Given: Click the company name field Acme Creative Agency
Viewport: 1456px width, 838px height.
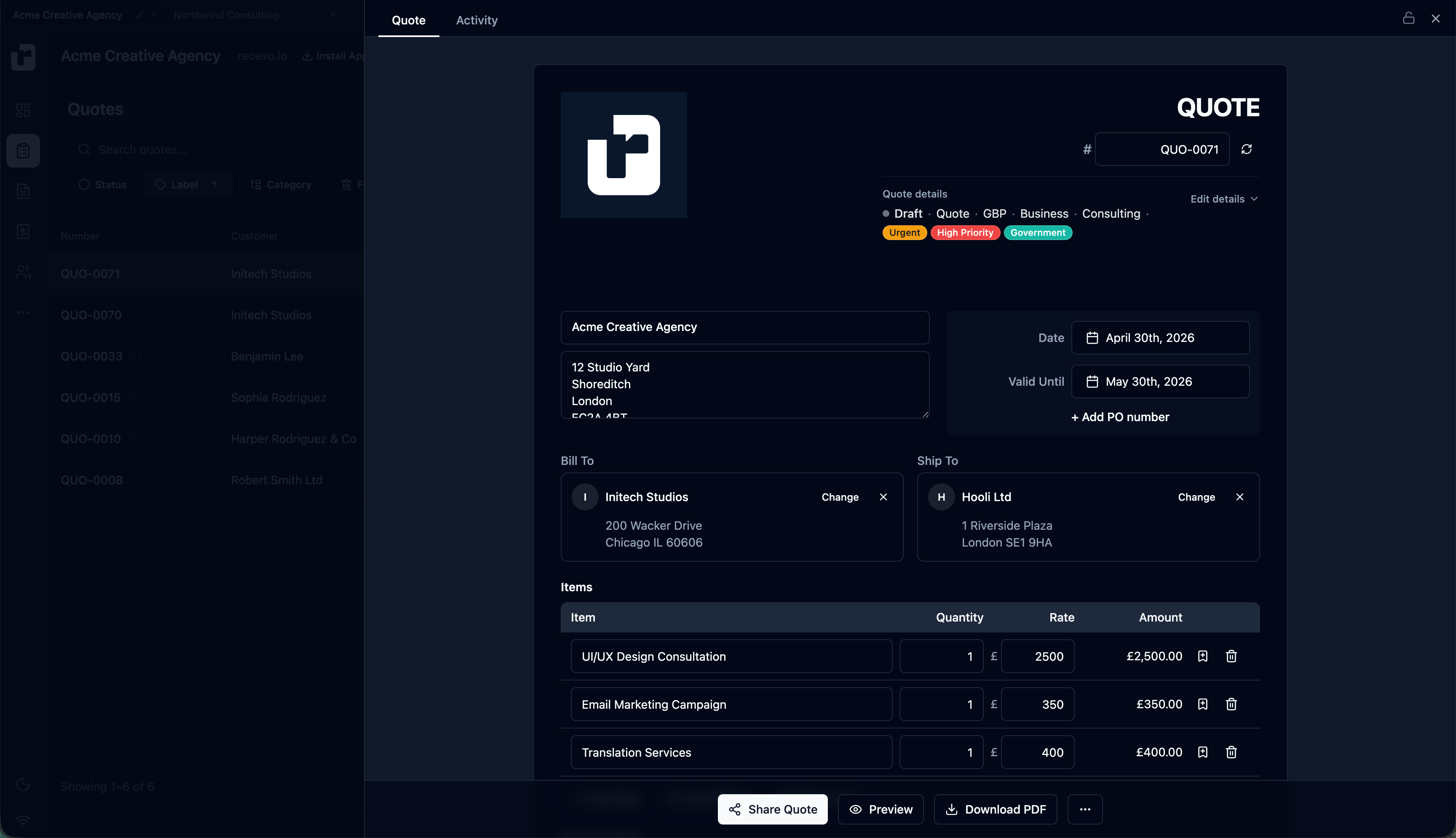Looking at the screenshot, I should (745, 328).
